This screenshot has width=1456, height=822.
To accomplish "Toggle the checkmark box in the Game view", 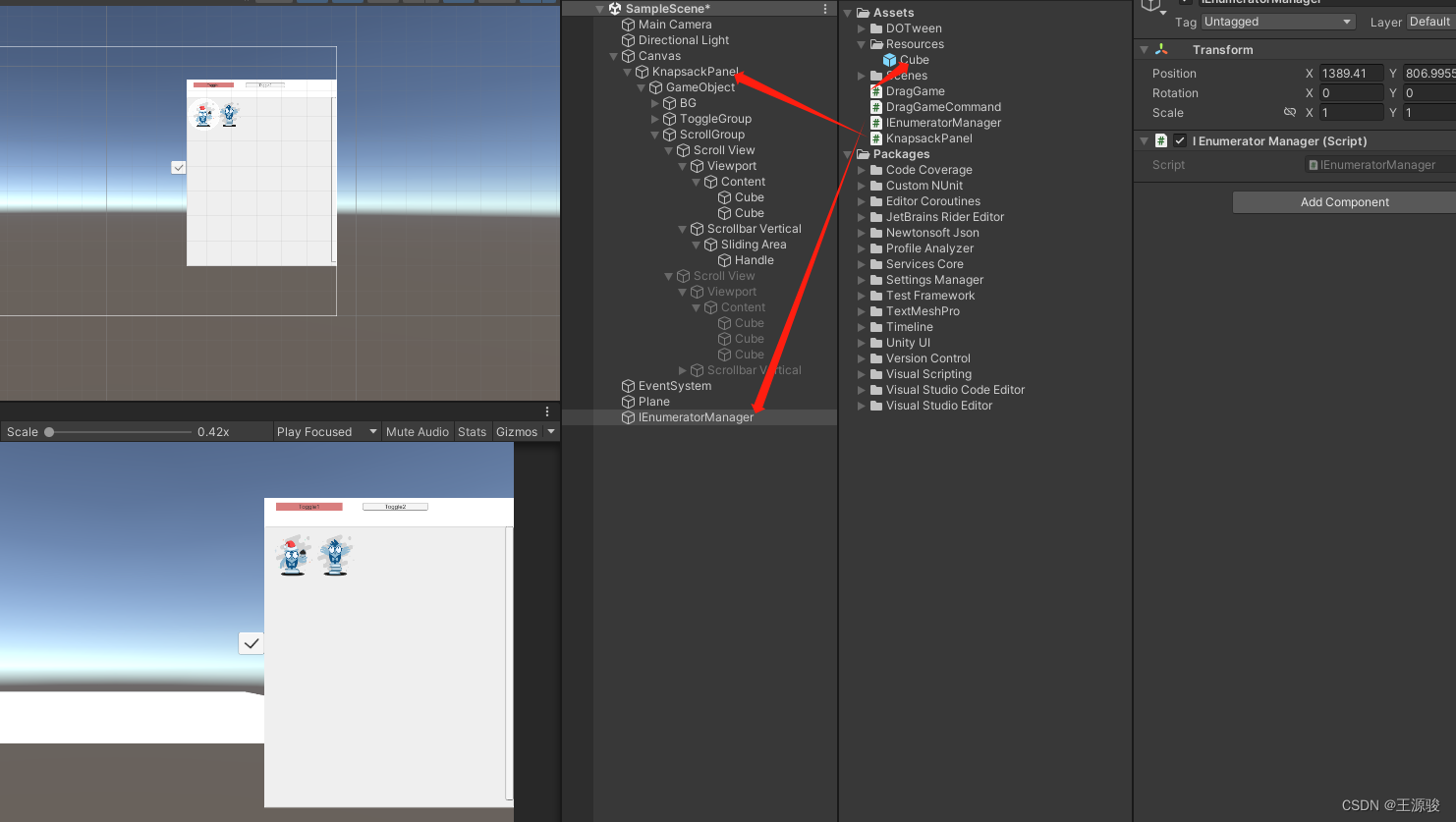I will (252, 643).
